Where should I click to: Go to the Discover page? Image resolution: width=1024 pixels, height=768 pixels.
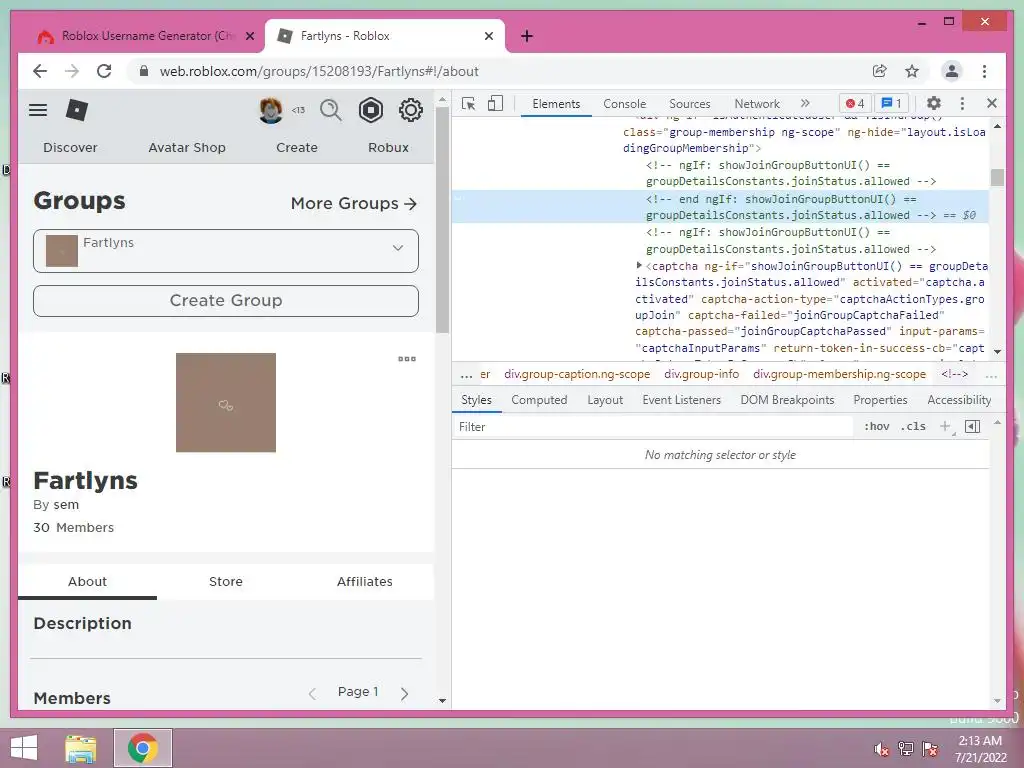(70, 148)
